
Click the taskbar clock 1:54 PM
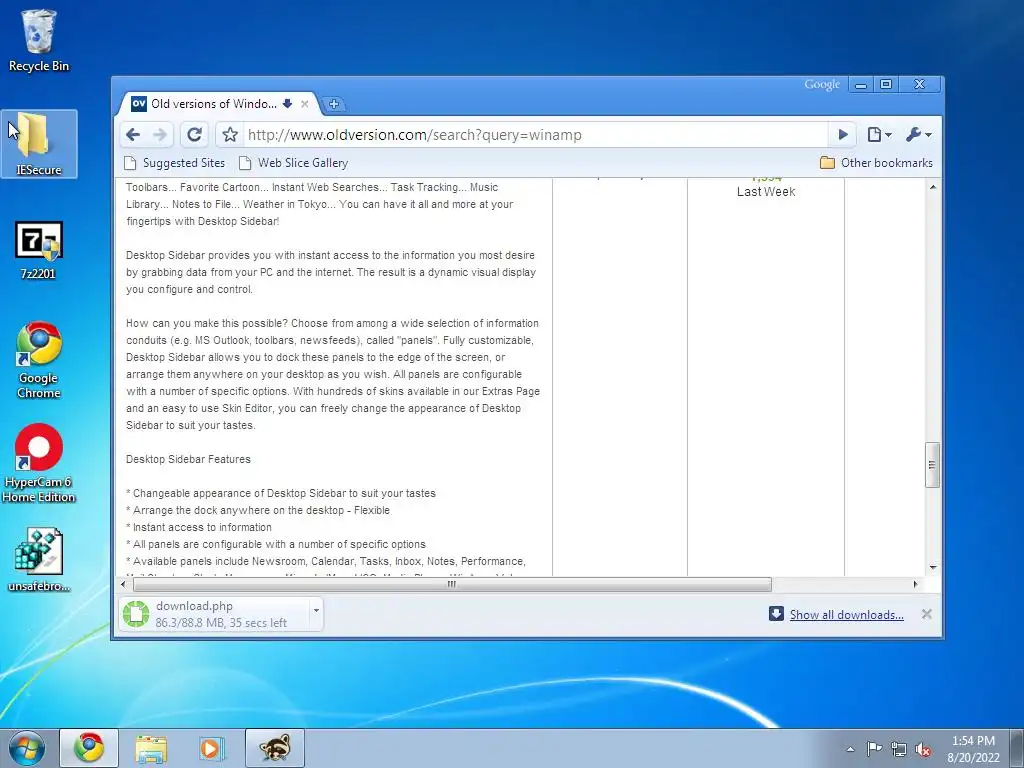973,749
